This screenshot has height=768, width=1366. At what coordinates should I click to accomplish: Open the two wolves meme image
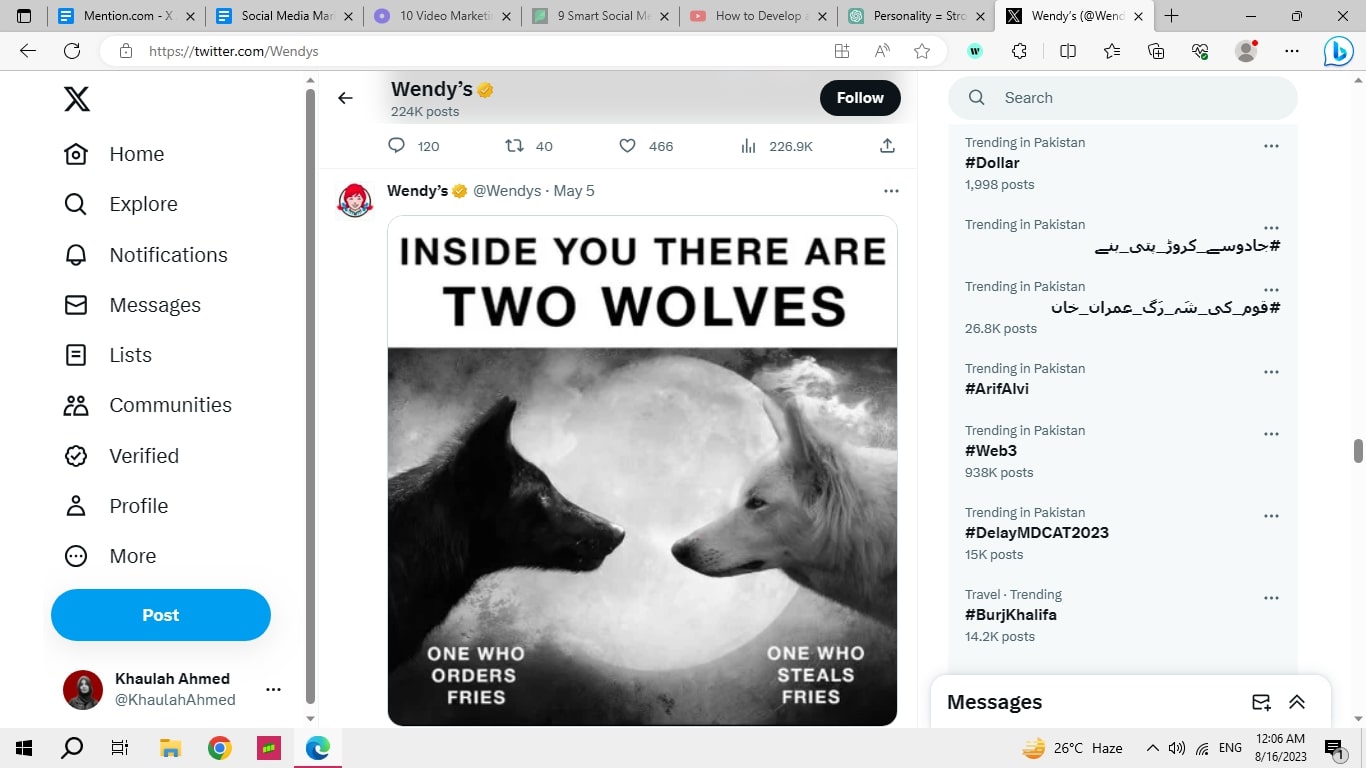click(642, 471)
